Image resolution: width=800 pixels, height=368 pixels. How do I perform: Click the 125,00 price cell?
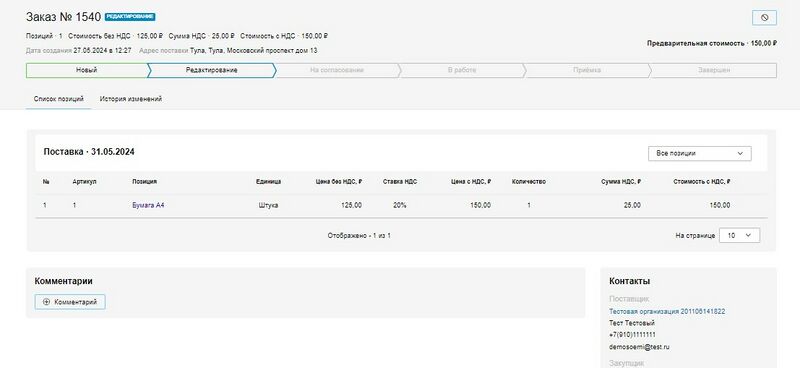351,205
